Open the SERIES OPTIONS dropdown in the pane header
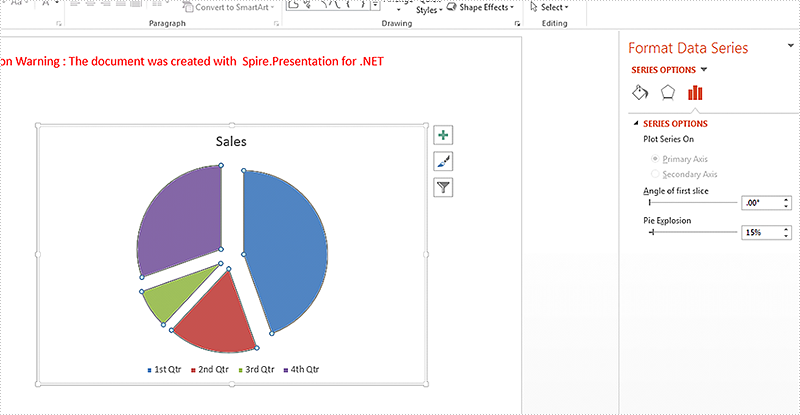The width and height of the screenshot is (800, 415). (704, 69)
